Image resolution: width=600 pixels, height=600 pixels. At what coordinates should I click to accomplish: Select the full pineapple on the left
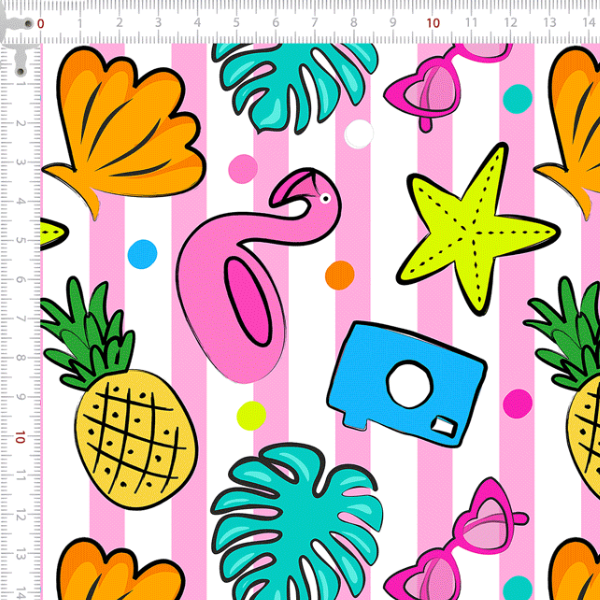click(x=119, y=394)
